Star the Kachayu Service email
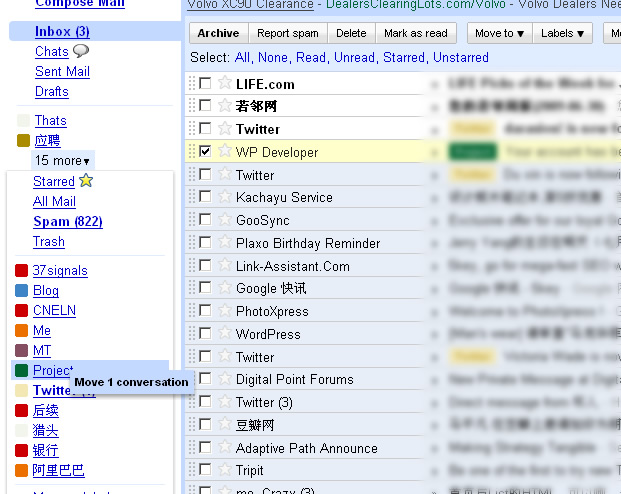 pyautogui.click(x=225, y=197)
